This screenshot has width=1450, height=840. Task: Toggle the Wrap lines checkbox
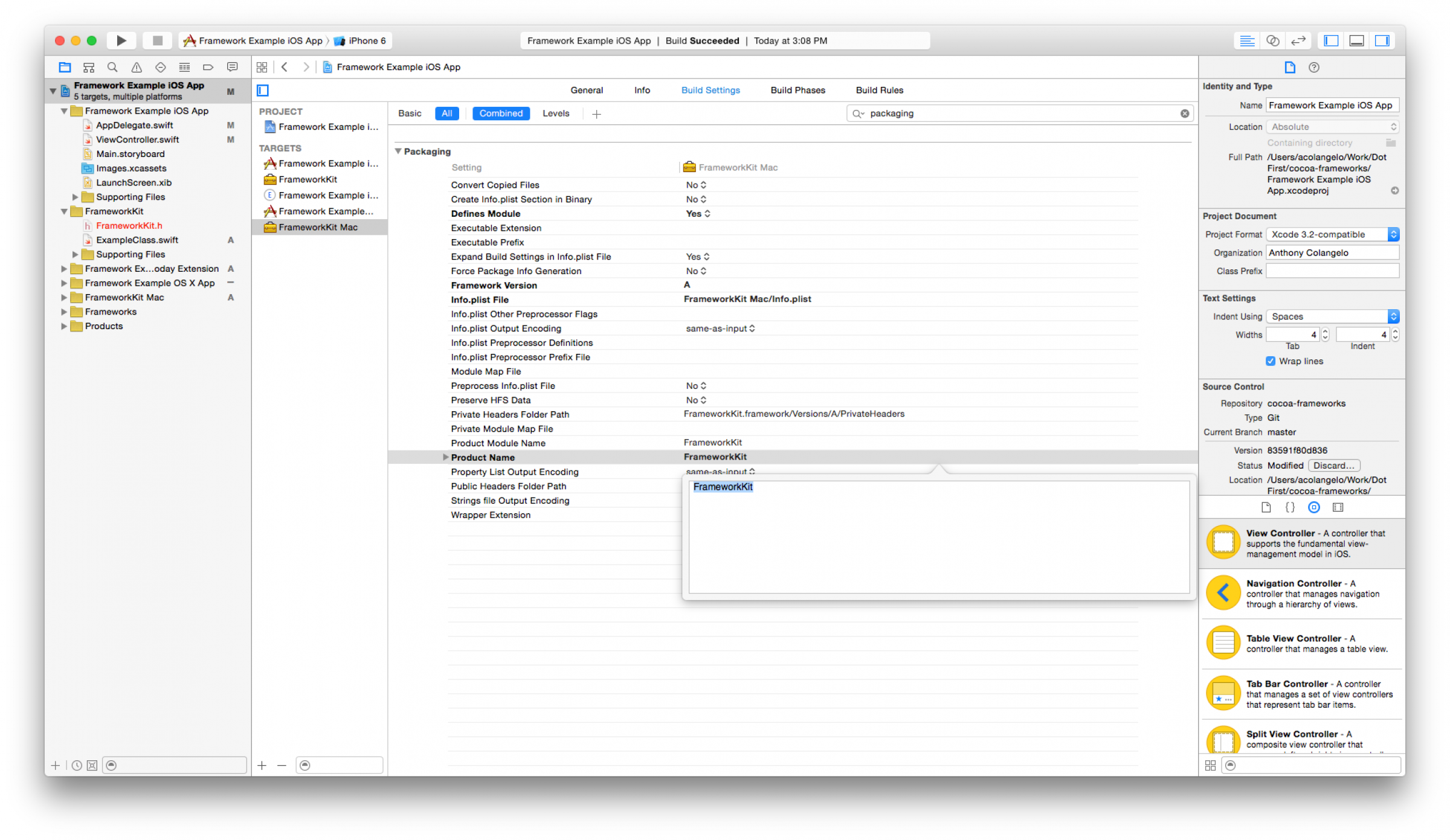click(x=1271, y=361)
